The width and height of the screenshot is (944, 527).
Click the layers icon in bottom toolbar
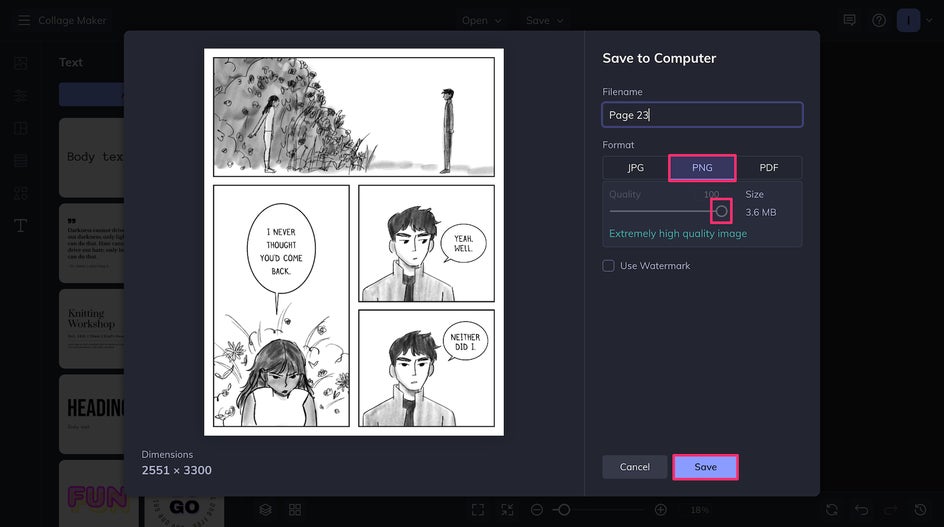point(266,510)
